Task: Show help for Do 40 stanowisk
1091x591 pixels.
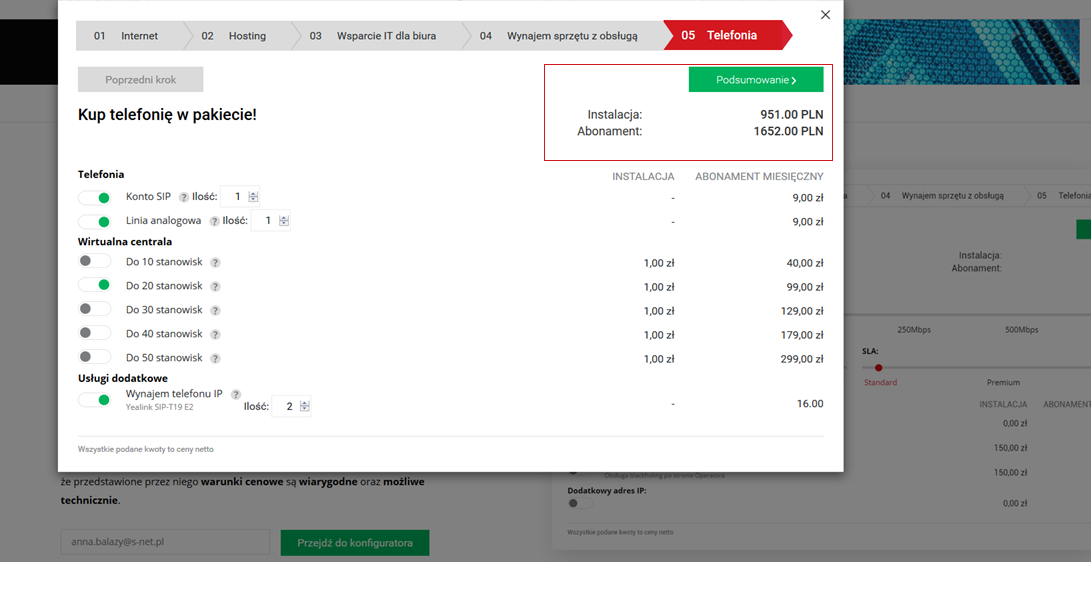Action: [x=216, y=335]
